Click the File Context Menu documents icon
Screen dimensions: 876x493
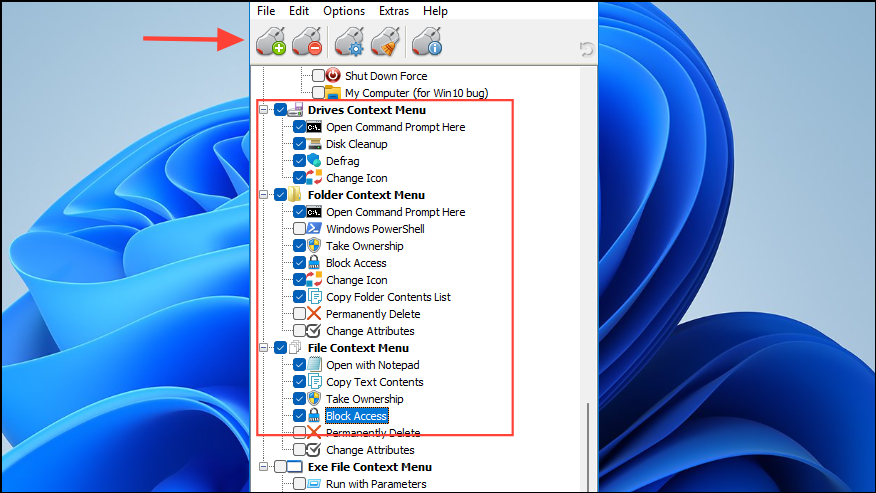(296, 348)
